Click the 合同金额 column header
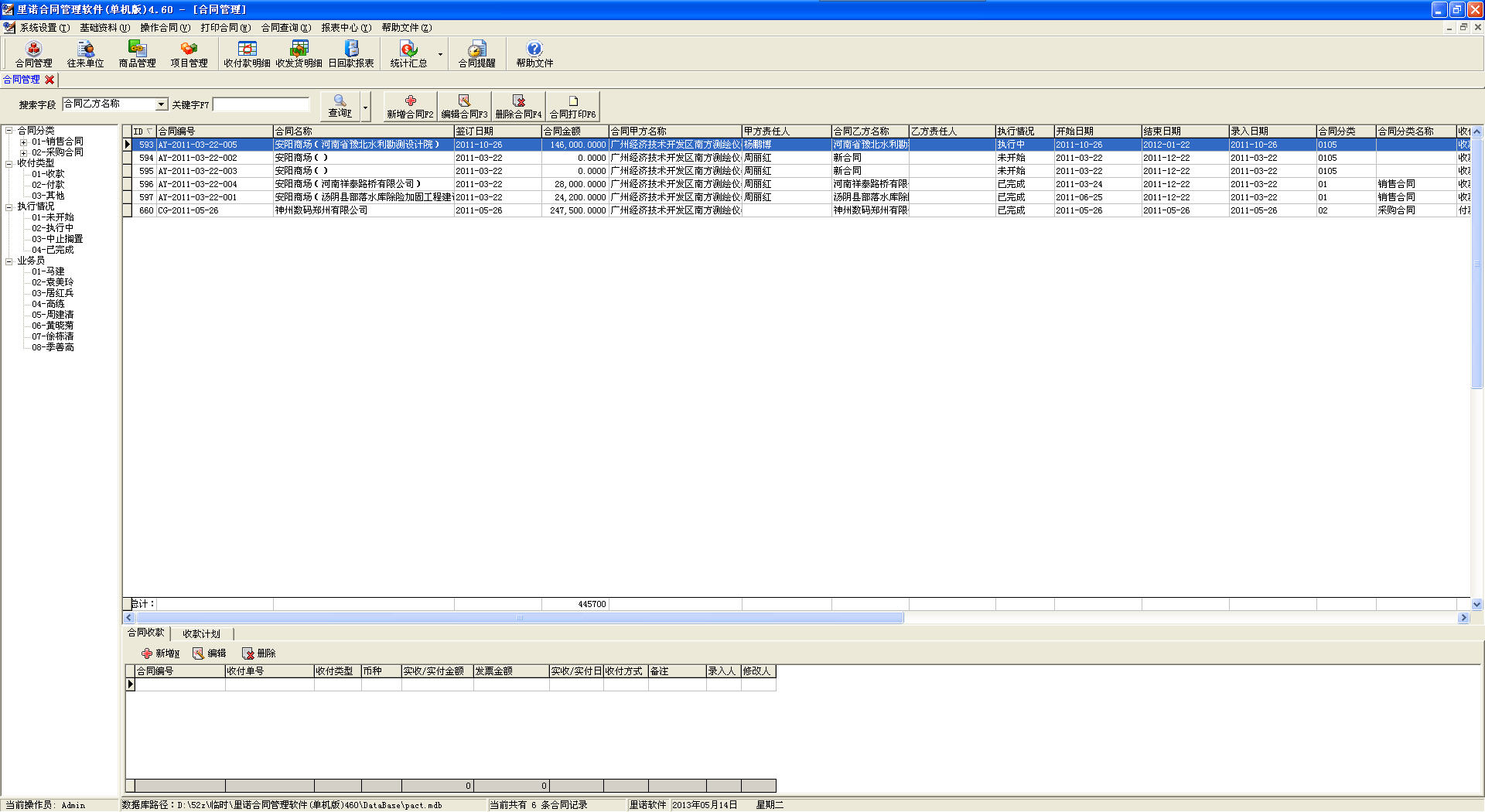Viewport: 1485px width, 812px height. click(x=575, y=131)
